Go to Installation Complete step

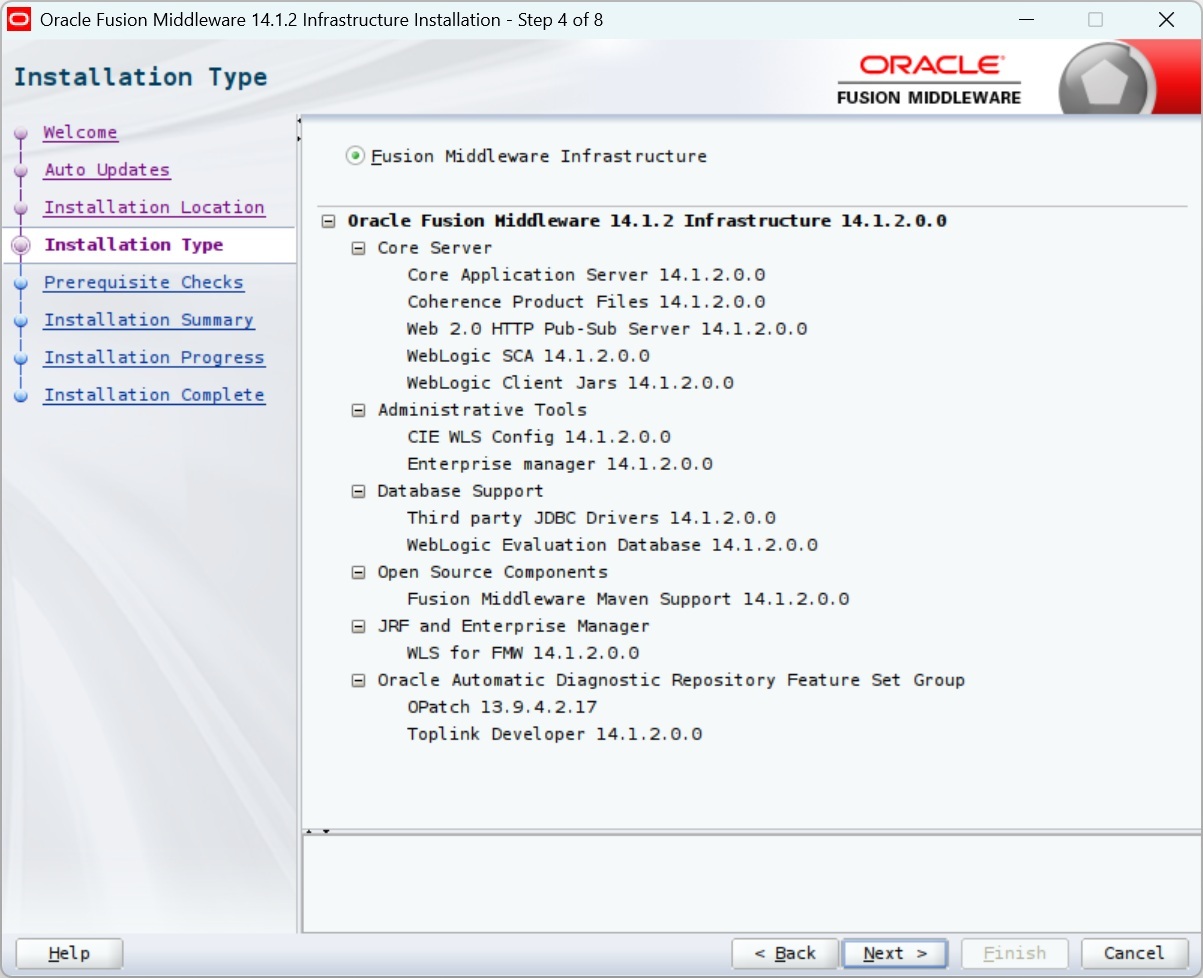(154, 395)
